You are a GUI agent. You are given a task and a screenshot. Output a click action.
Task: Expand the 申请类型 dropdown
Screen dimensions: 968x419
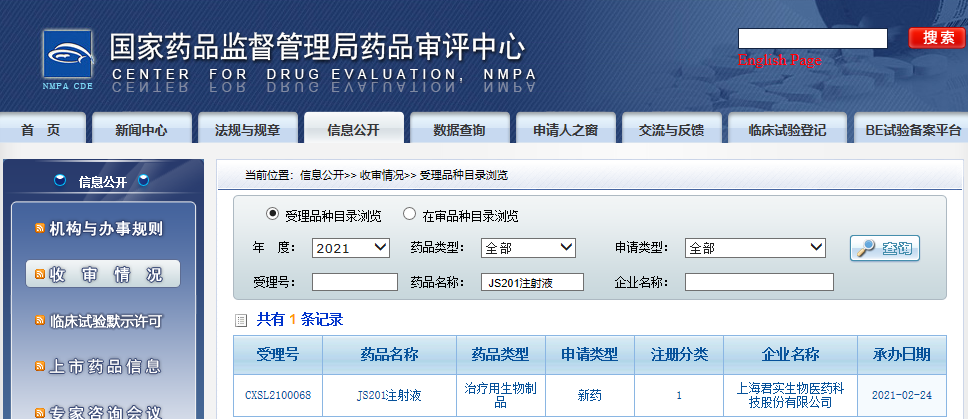tap(755, 248)
